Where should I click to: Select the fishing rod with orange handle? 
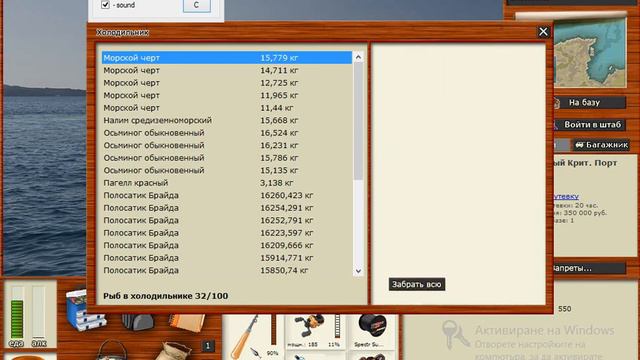click(x=244, y=337)
